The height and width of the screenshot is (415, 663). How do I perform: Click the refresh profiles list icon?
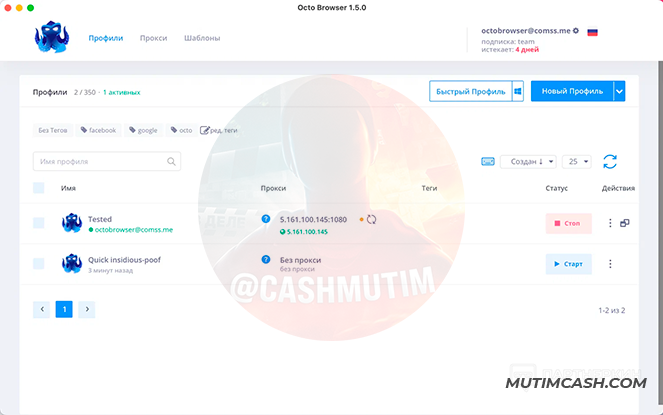click(x=610, y=161)
